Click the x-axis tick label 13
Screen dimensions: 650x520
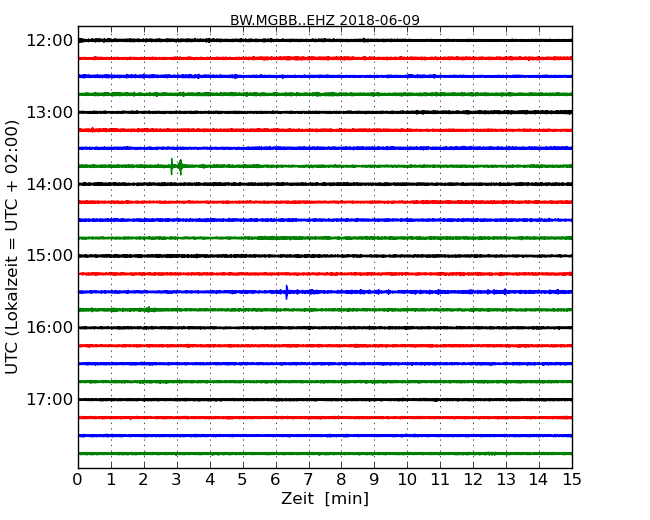point(506,480)
